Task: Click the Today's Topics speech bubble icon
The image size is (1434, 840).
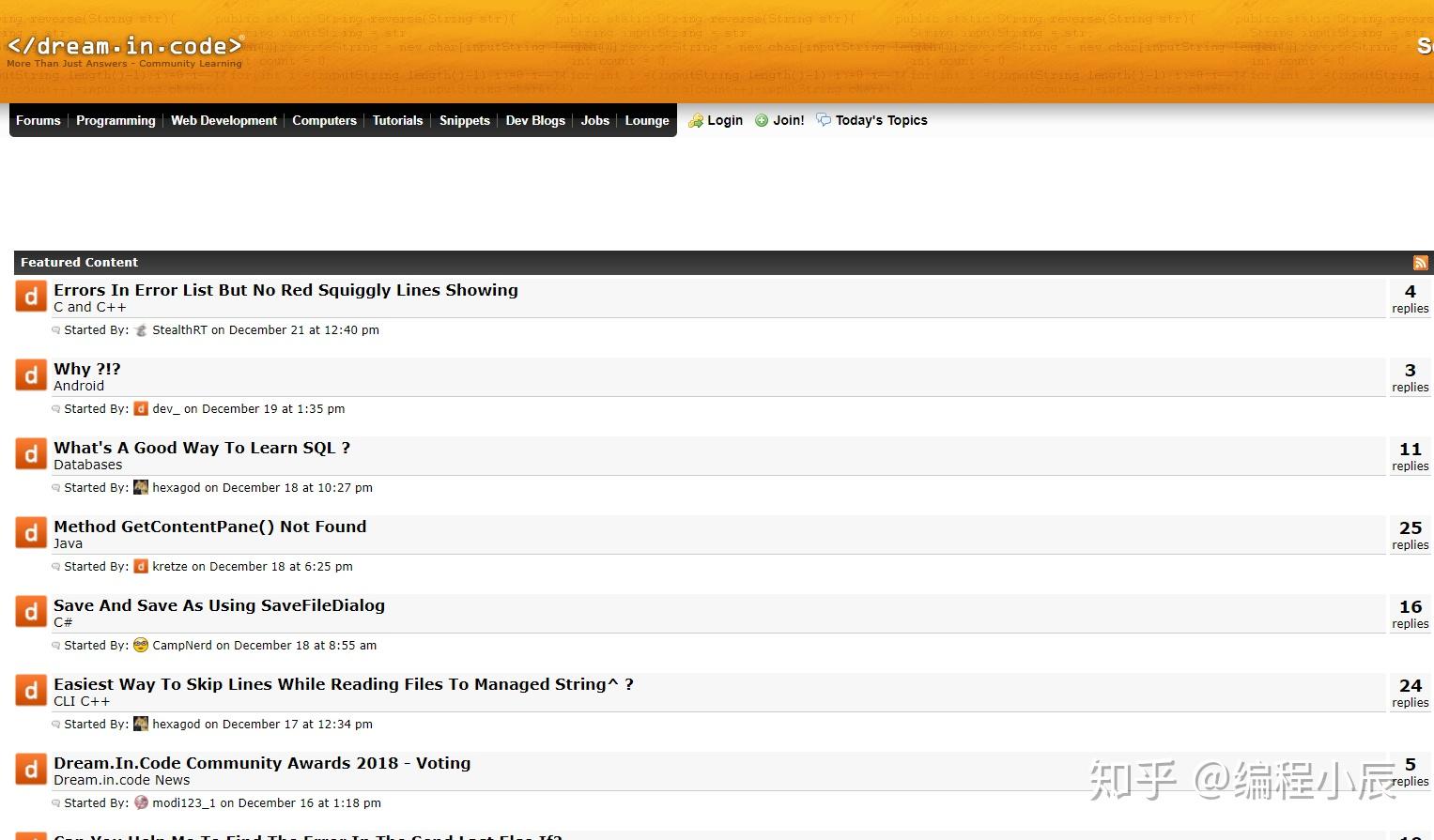Action: pyautogui.click(x=824, y=120)
